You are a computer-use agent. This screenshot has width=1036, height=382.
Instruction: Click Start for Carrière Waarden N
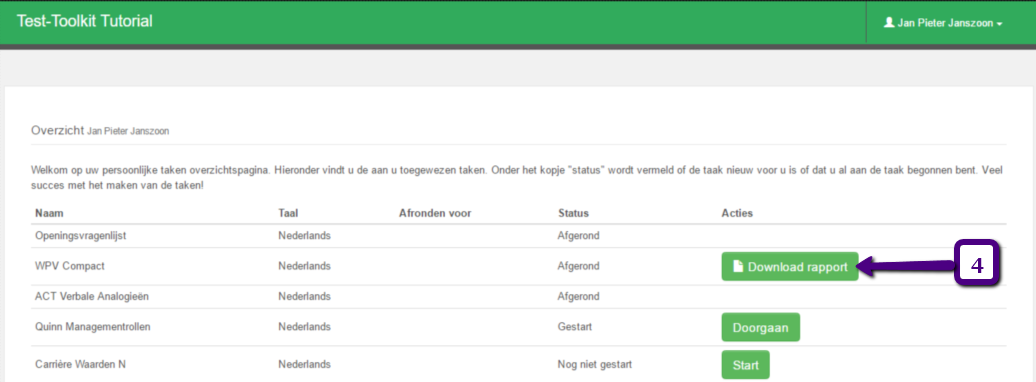pyautogui.click(x=745, y=365)
